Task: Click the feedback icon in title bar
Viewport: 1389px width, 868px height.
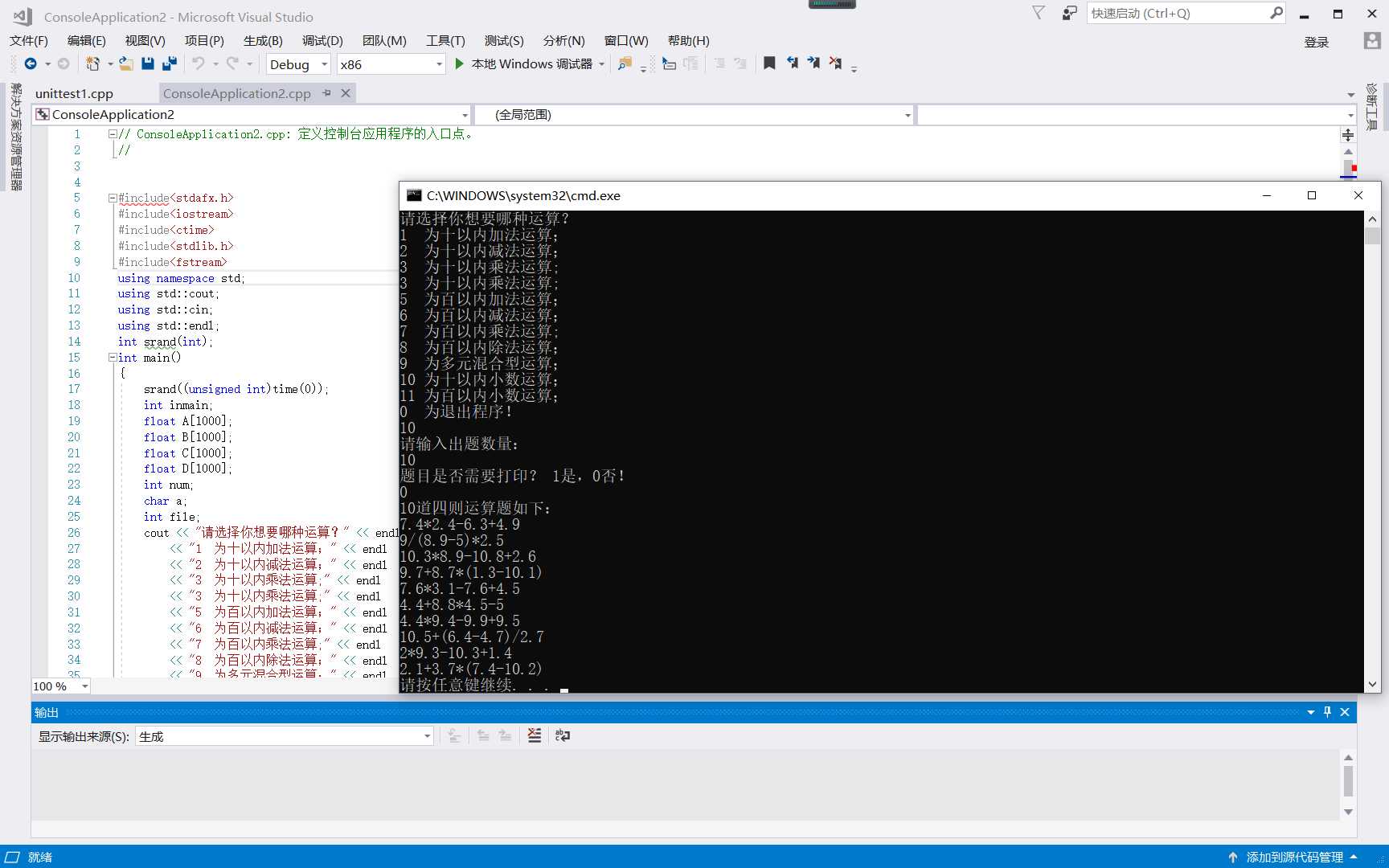Action: pyautogui.click(x=1069, y=13)
